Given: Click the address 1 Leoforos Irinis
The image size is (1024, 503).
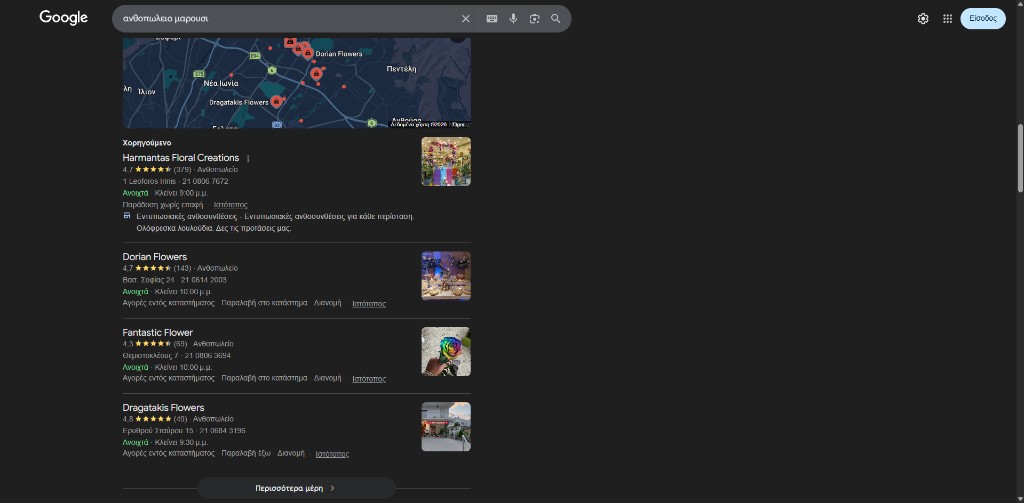Looking at the screenshot, I should (149, 181).
